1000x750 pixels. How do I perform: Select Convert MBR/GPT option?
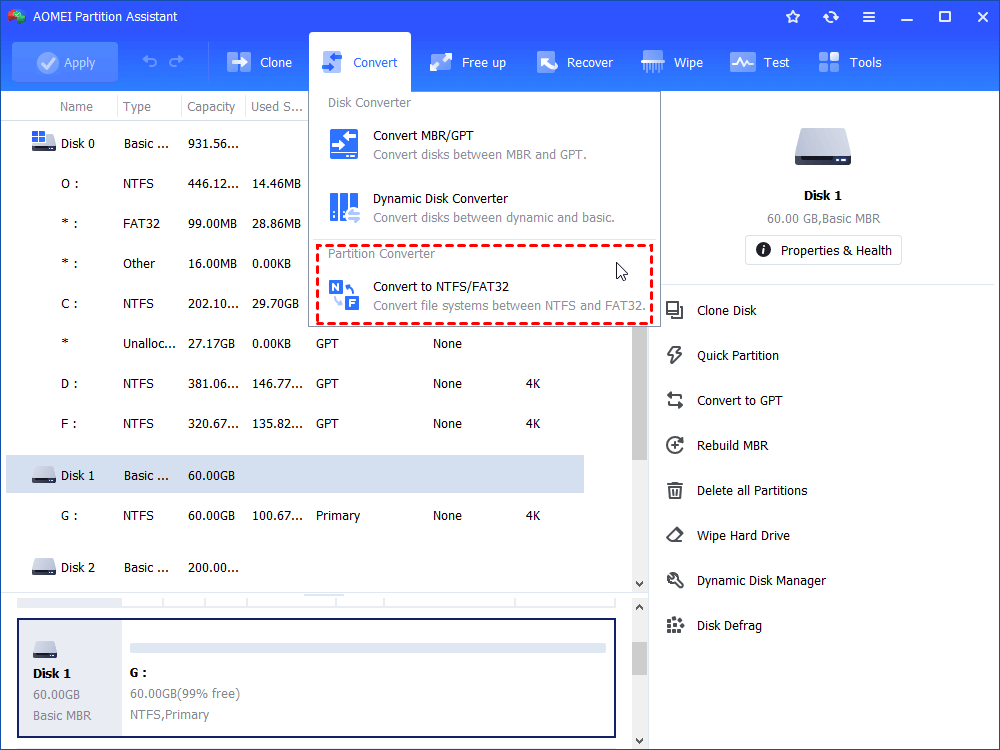coord(485,145)
